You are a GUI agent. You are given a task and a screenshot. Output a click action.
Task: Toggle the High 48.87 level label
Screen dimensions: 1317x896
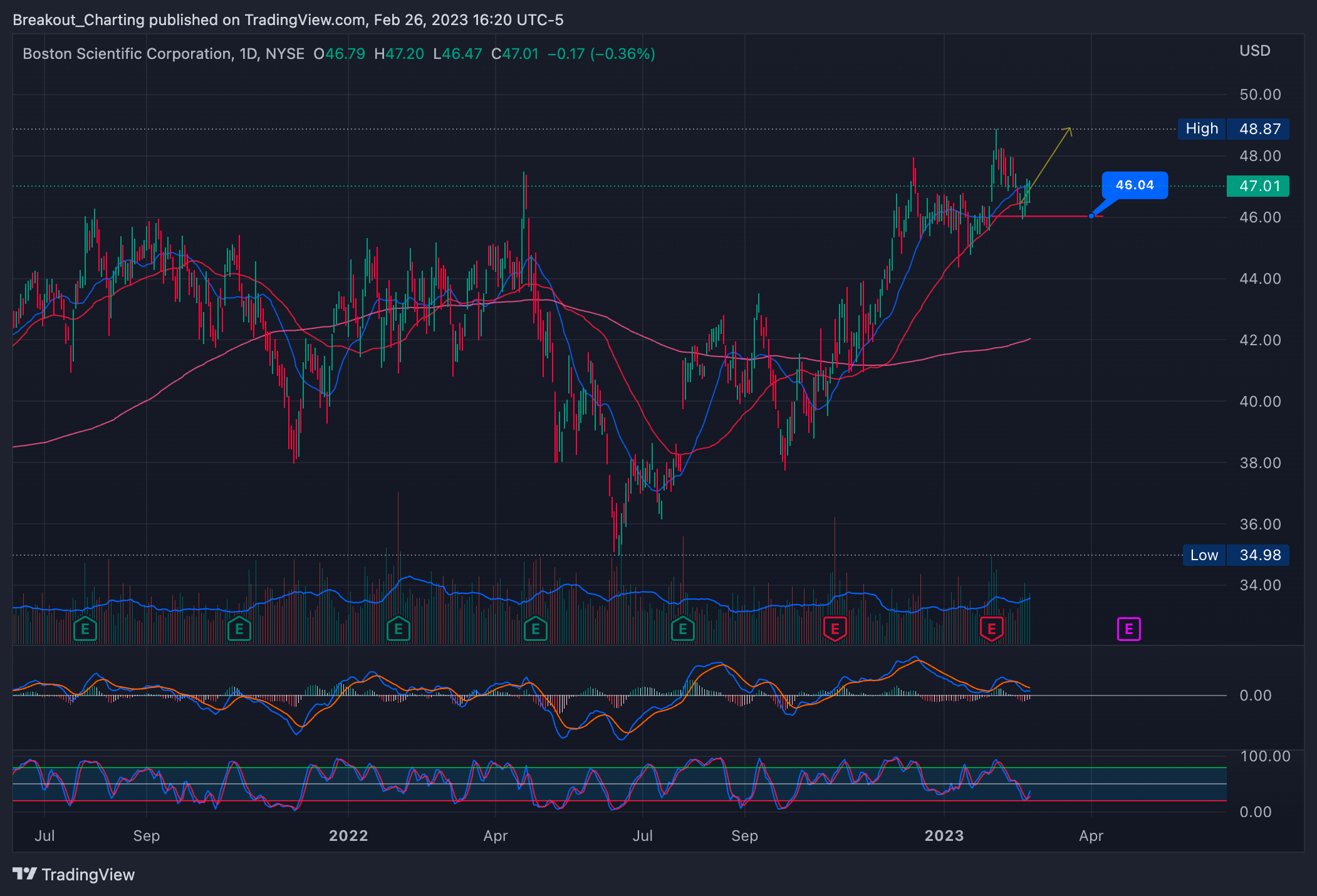pyautogui.click(x=1234, y=129)
